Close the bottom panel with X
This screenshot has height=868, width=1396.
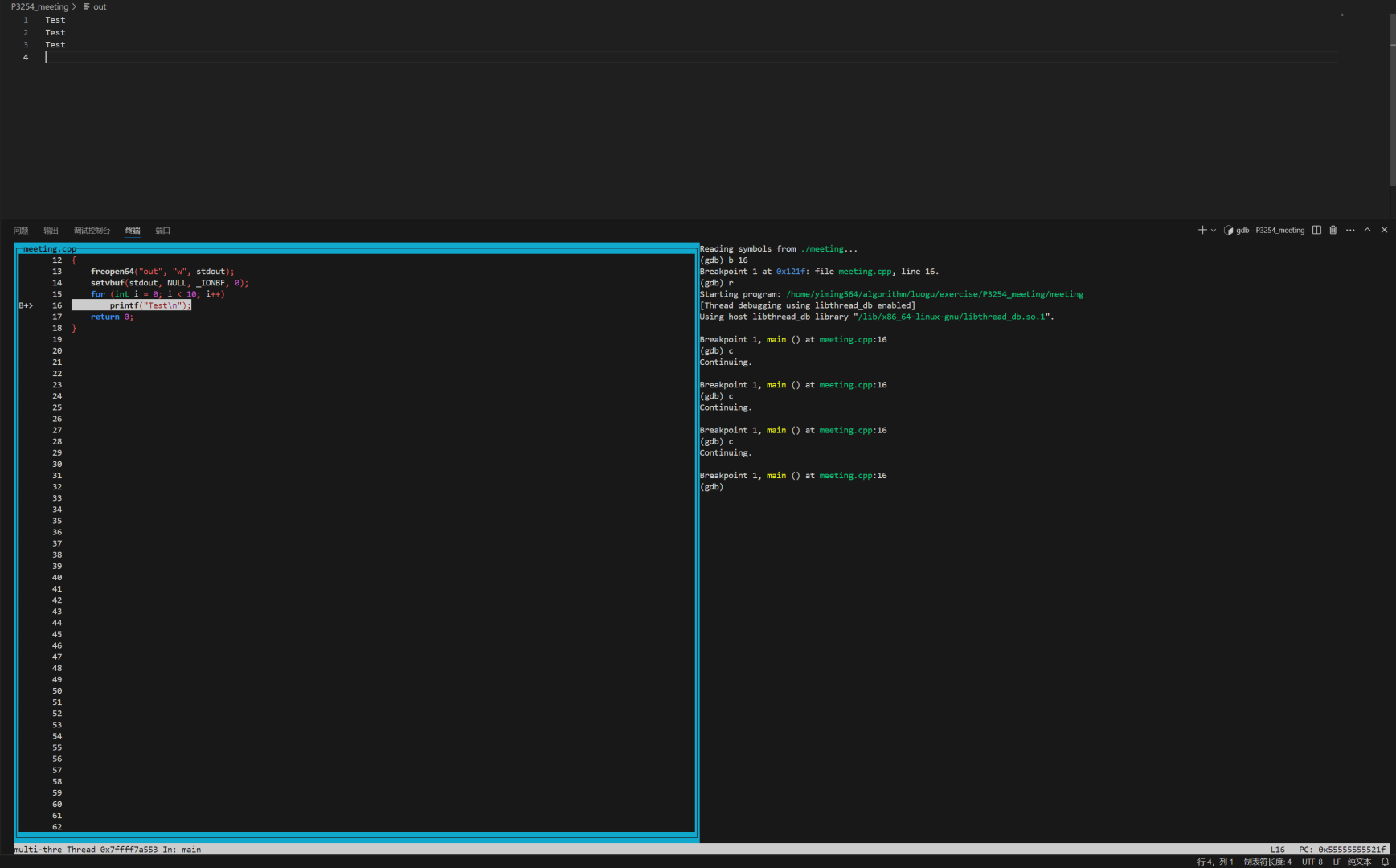point(1384,230)
